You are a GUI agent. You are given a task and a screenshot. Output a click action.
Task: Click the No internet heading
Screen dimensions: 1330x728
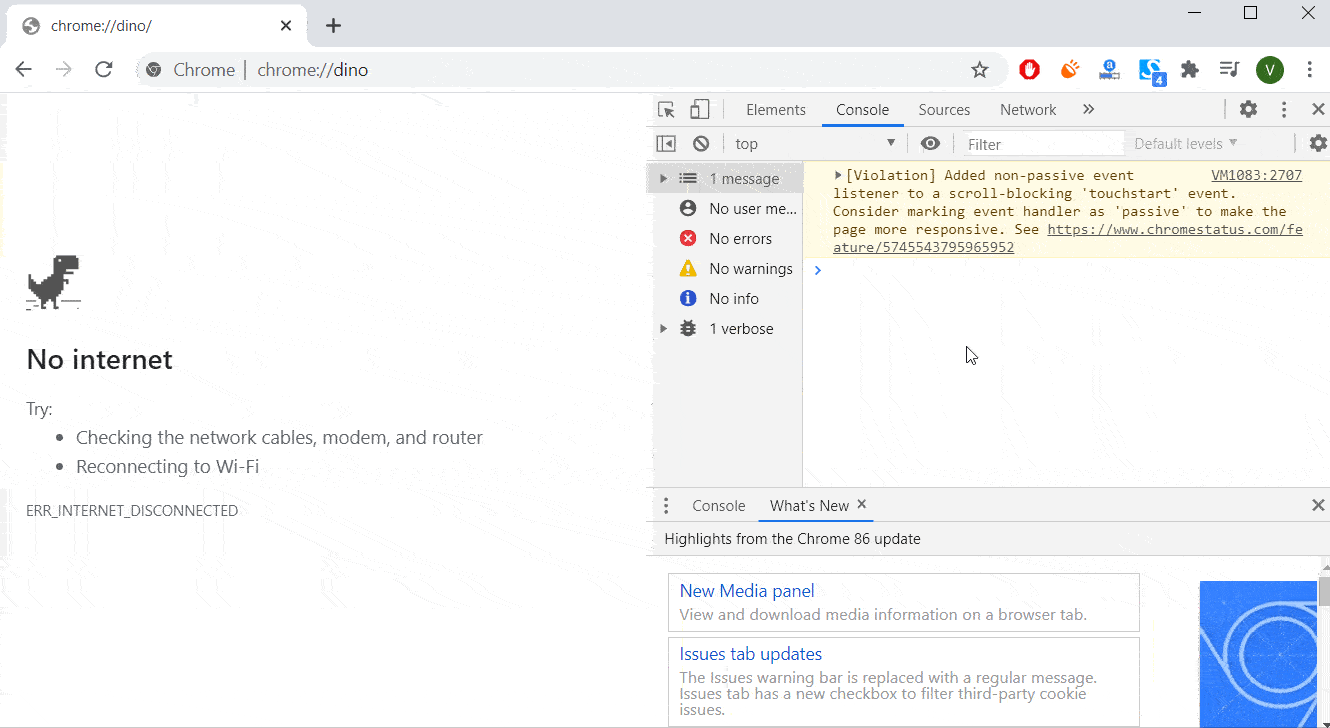100,360
